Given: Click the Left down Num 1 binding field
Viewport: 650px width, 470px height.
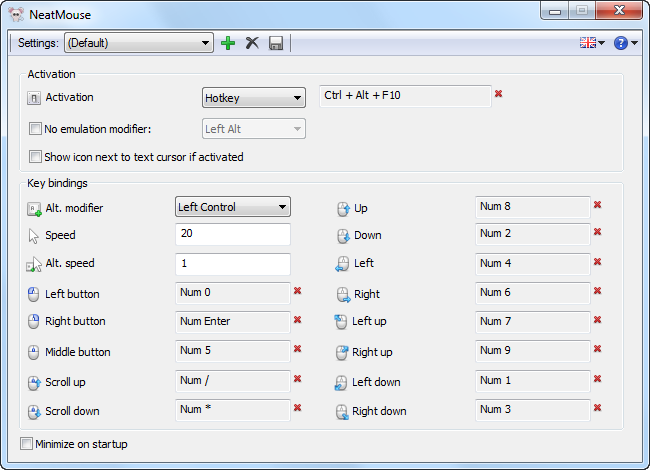Looking at the screenshot, I should pyautogui.click(x=533, y=381).
